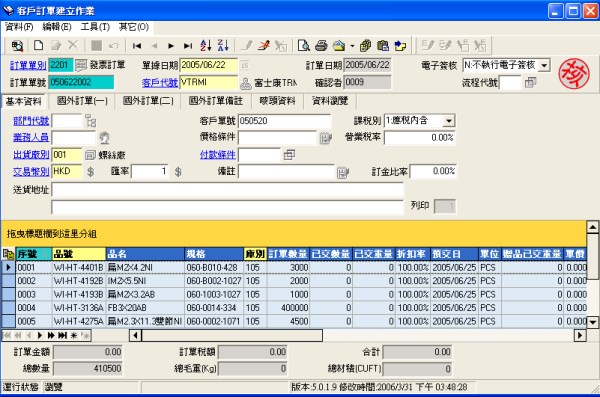Click the red cancel-confirmation pen icon
Image resolution: width=600 pixels, height=397 pixels.
pos(264,46)
